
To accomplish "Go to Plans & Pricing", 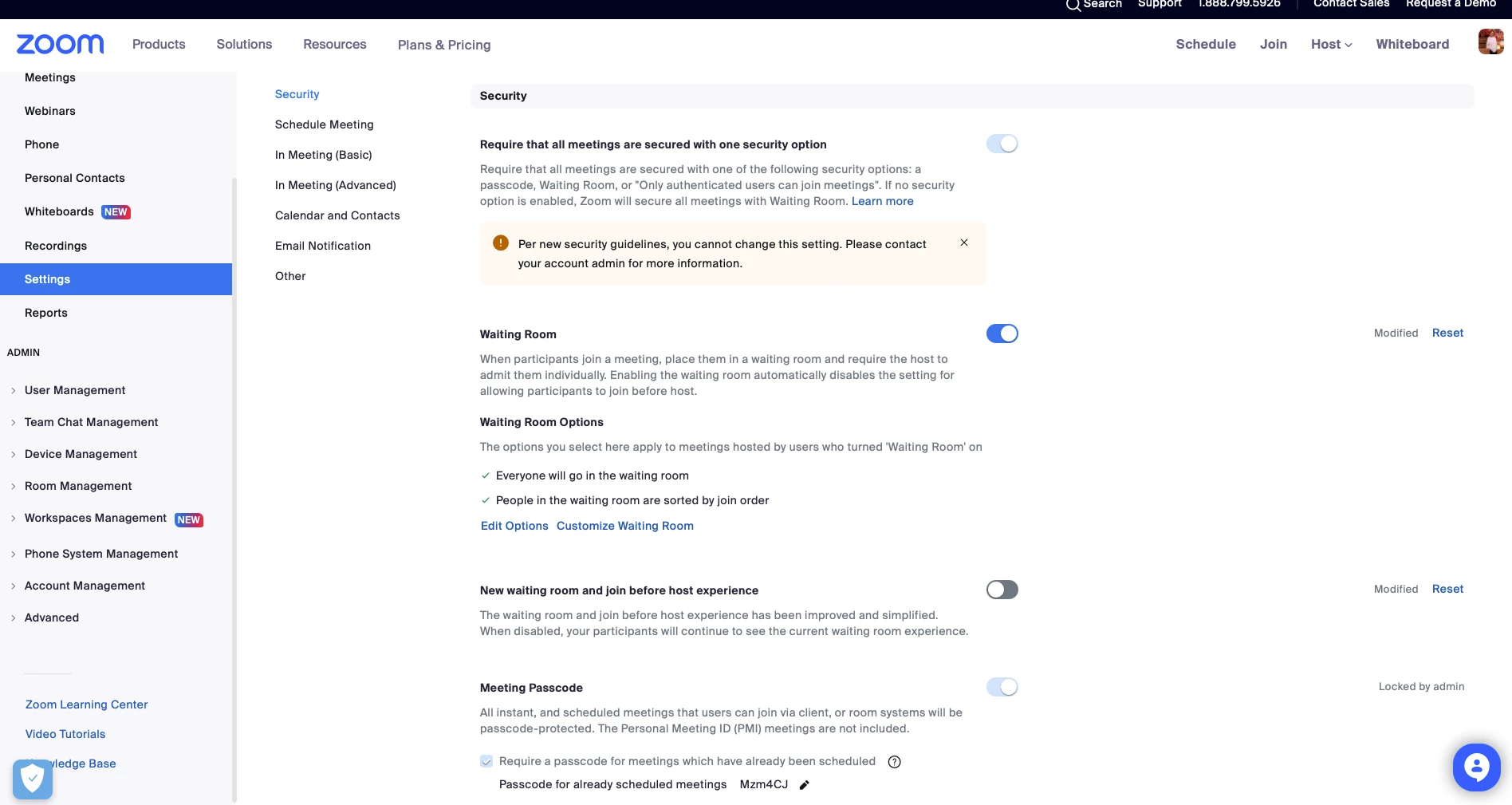I will [x=444, y=45].
